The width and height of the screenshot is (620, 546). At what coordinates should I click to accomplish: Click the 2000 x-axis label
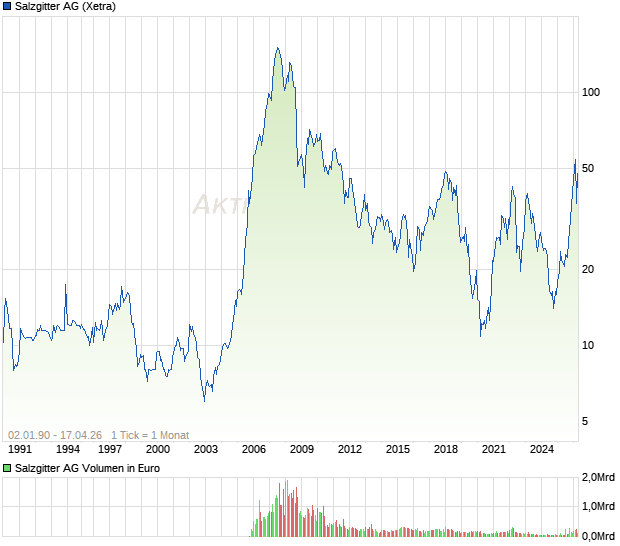158,450
